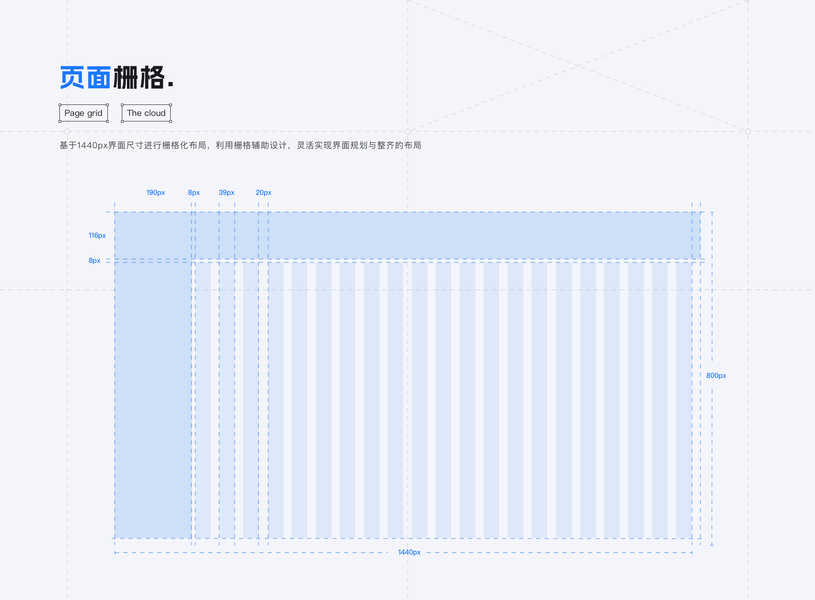Image resolution: width=815 pixels, height=600 pixels.
Task: Select the description line mentioning 1440px界面尺寸
Action: point(240,145)
